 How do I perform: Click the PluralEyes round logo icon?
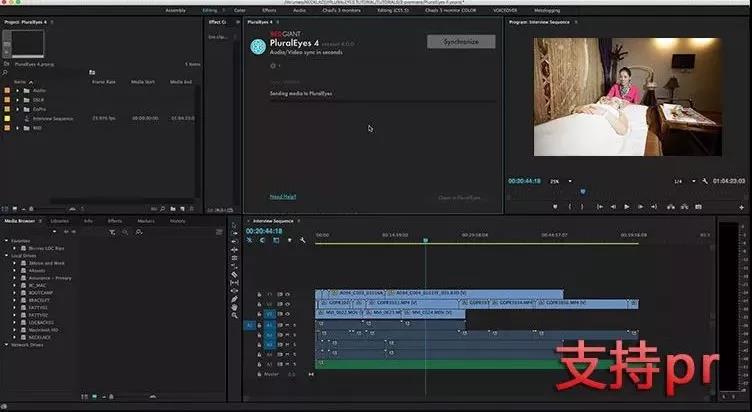[258, 47]
